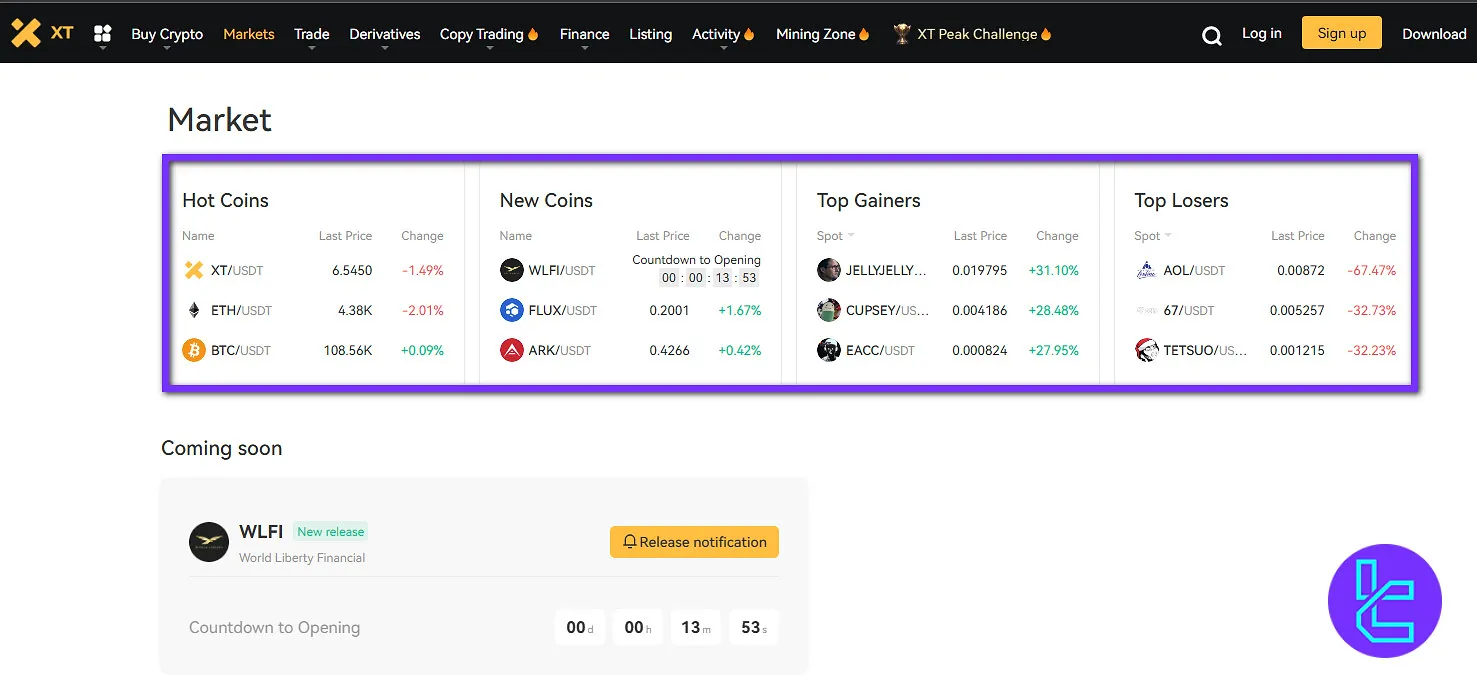The height and width of the screenshot is (693, 1477).
Task: Click the TETSUO coin icon
Action: (x=1146, y=350)
